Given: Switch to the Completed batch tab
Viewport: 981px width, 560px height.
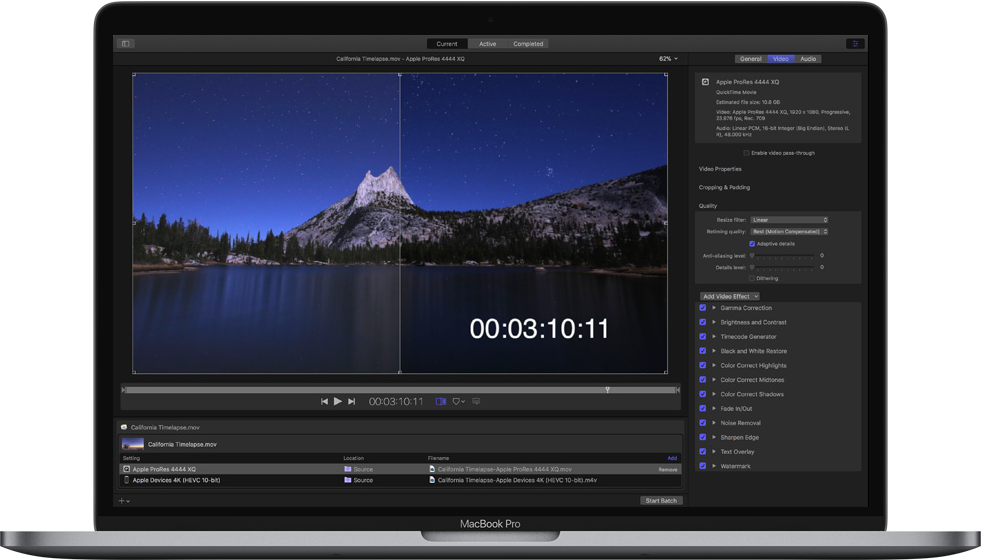Looking at the screenshot, I should coord(528,44).
